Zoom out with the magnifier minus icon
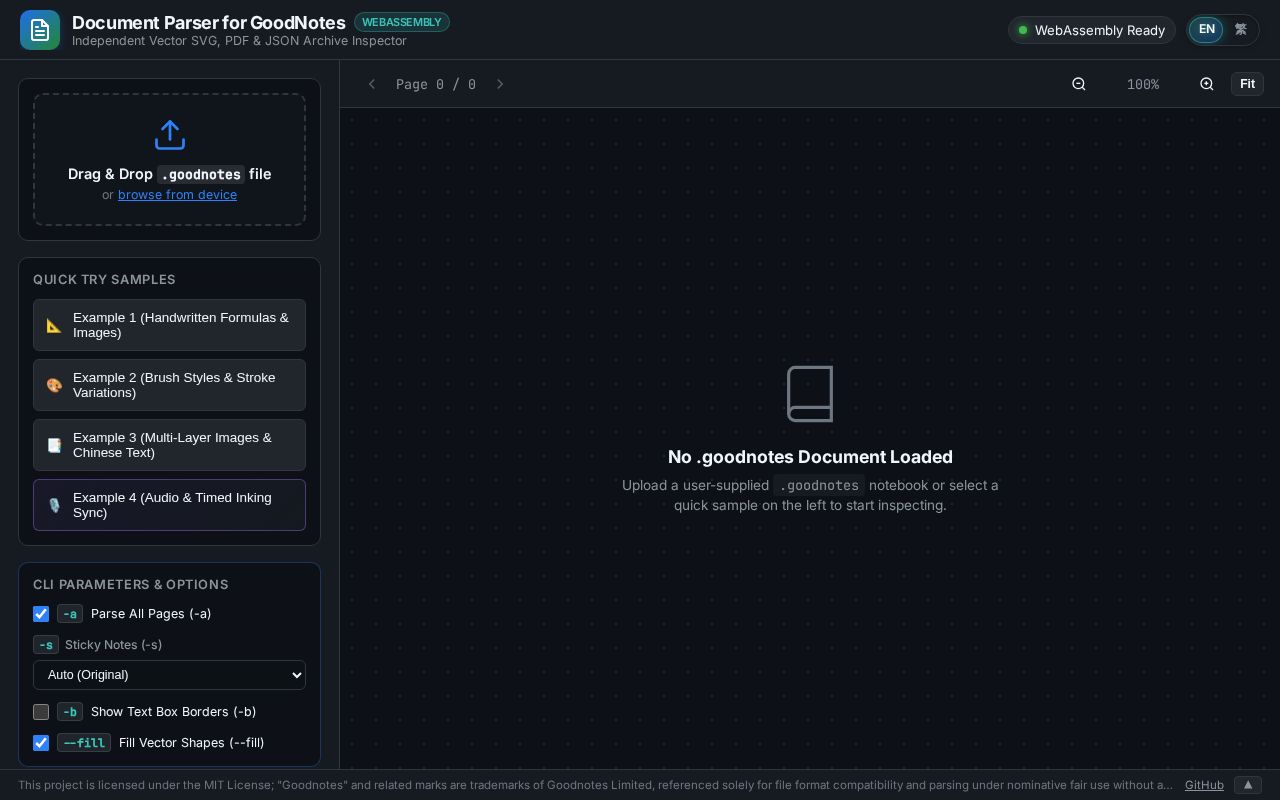 [1079, 84]
